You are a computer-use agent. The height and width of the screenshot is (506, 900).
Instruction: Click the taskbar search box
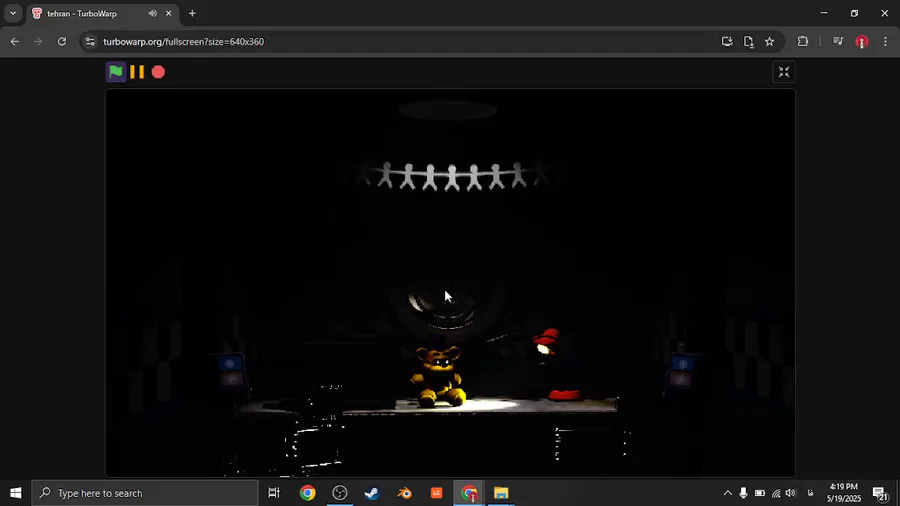click(145, 493)
